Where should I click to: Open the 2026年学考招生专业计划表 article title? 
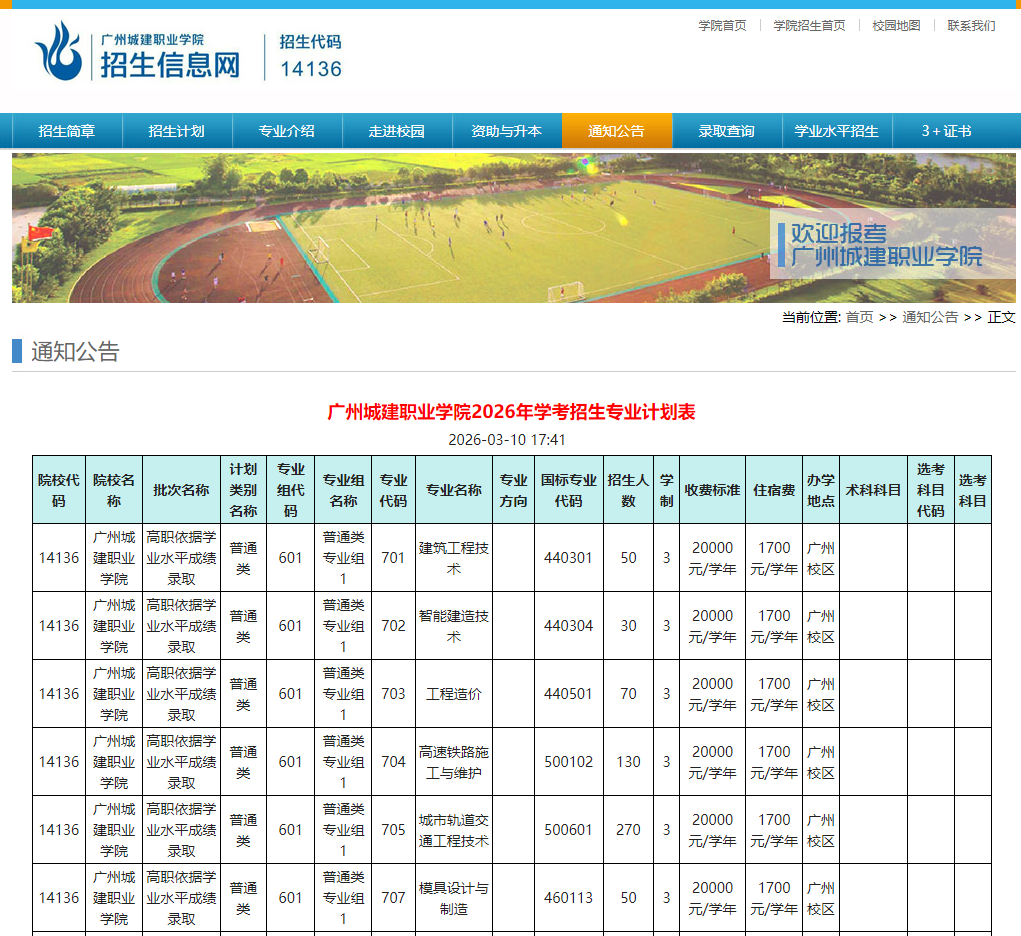(x=510, y=411)
